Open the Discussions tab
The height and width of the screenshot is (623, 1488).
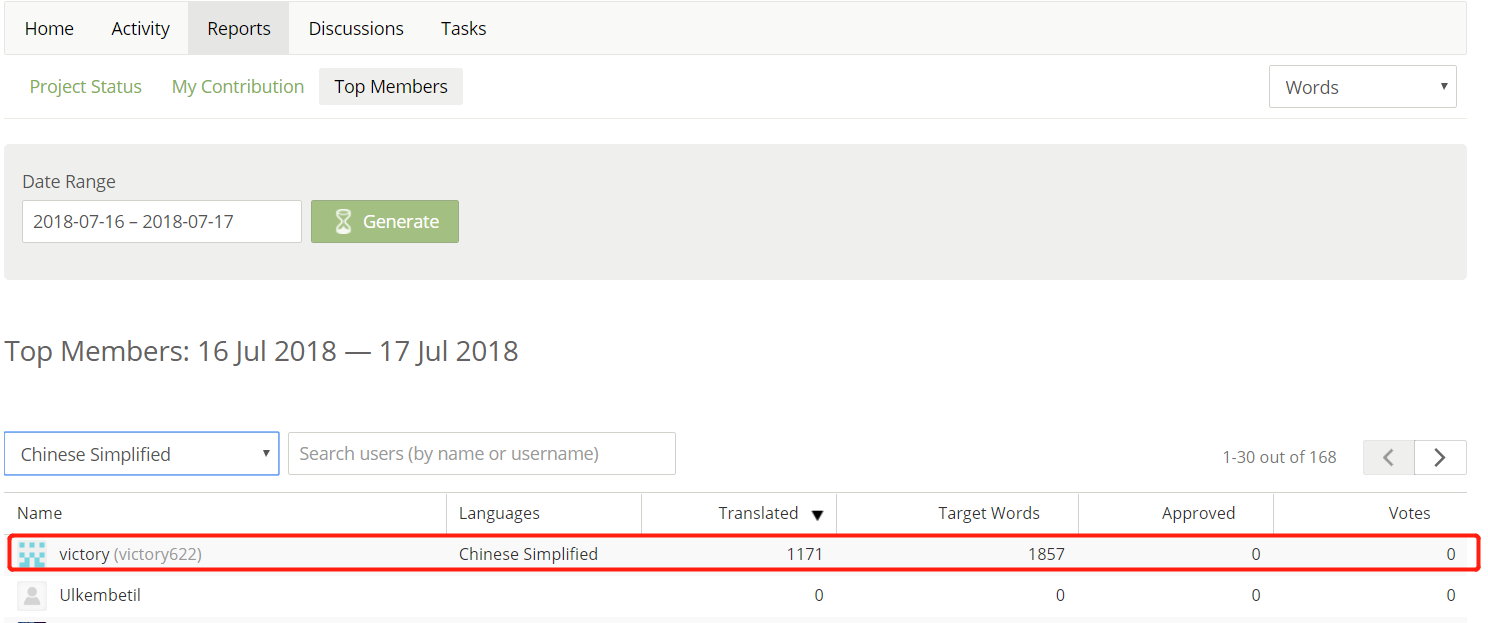355,28
